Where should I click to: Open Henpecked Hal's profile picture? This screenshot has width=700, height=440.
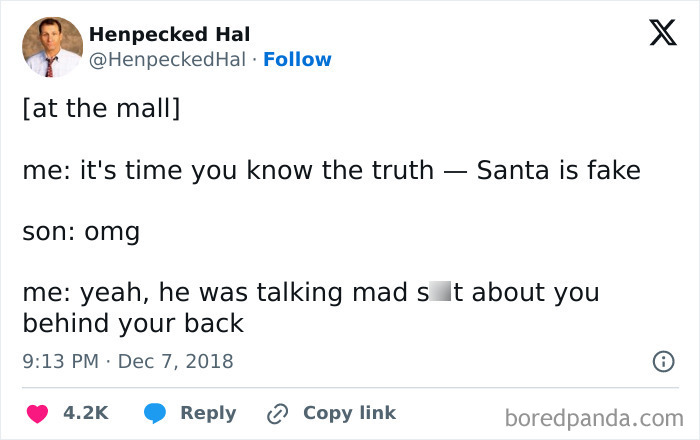tap(52, 47)
